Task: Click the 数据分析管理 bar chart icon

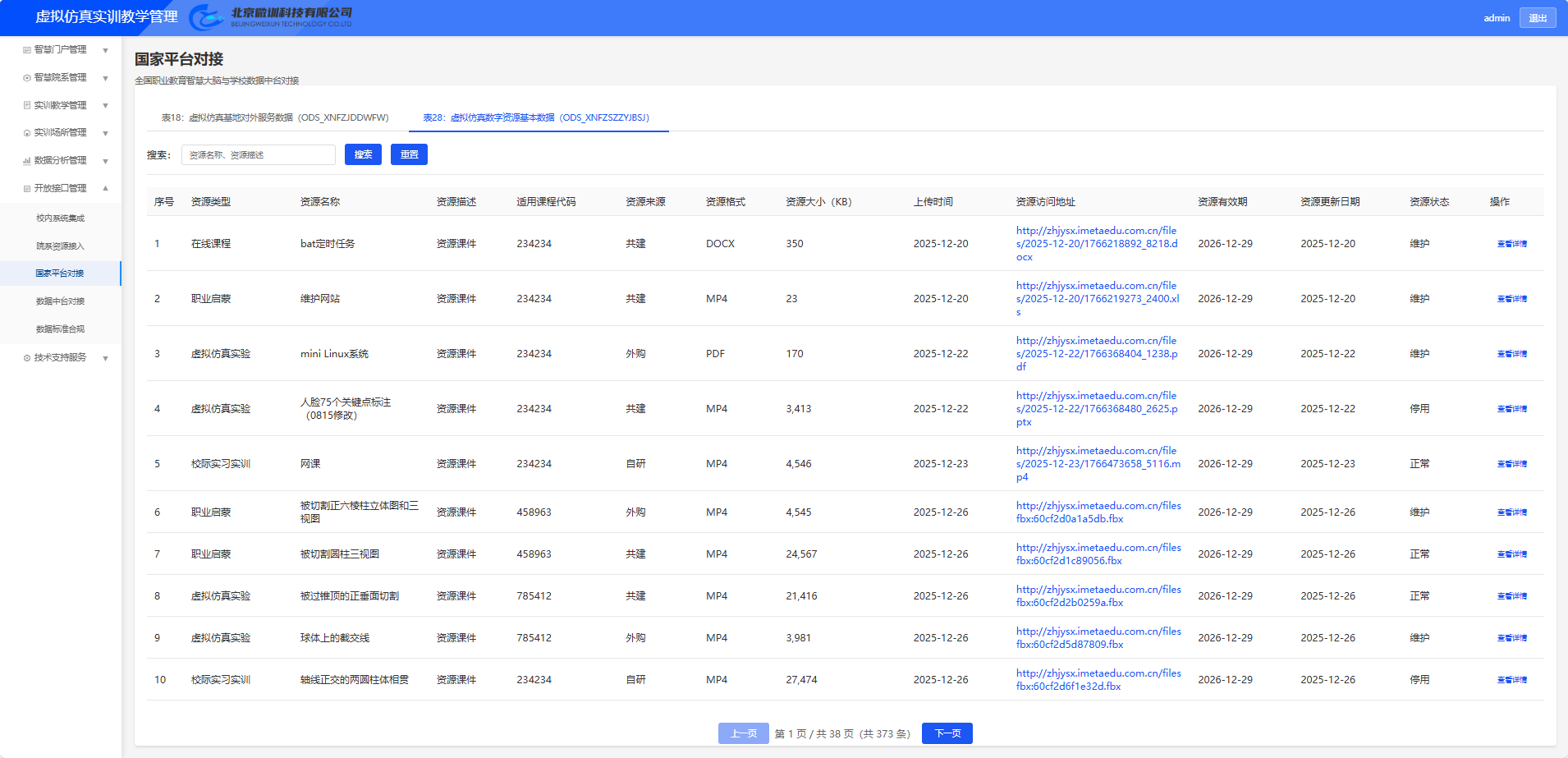Action: point(27,161)
